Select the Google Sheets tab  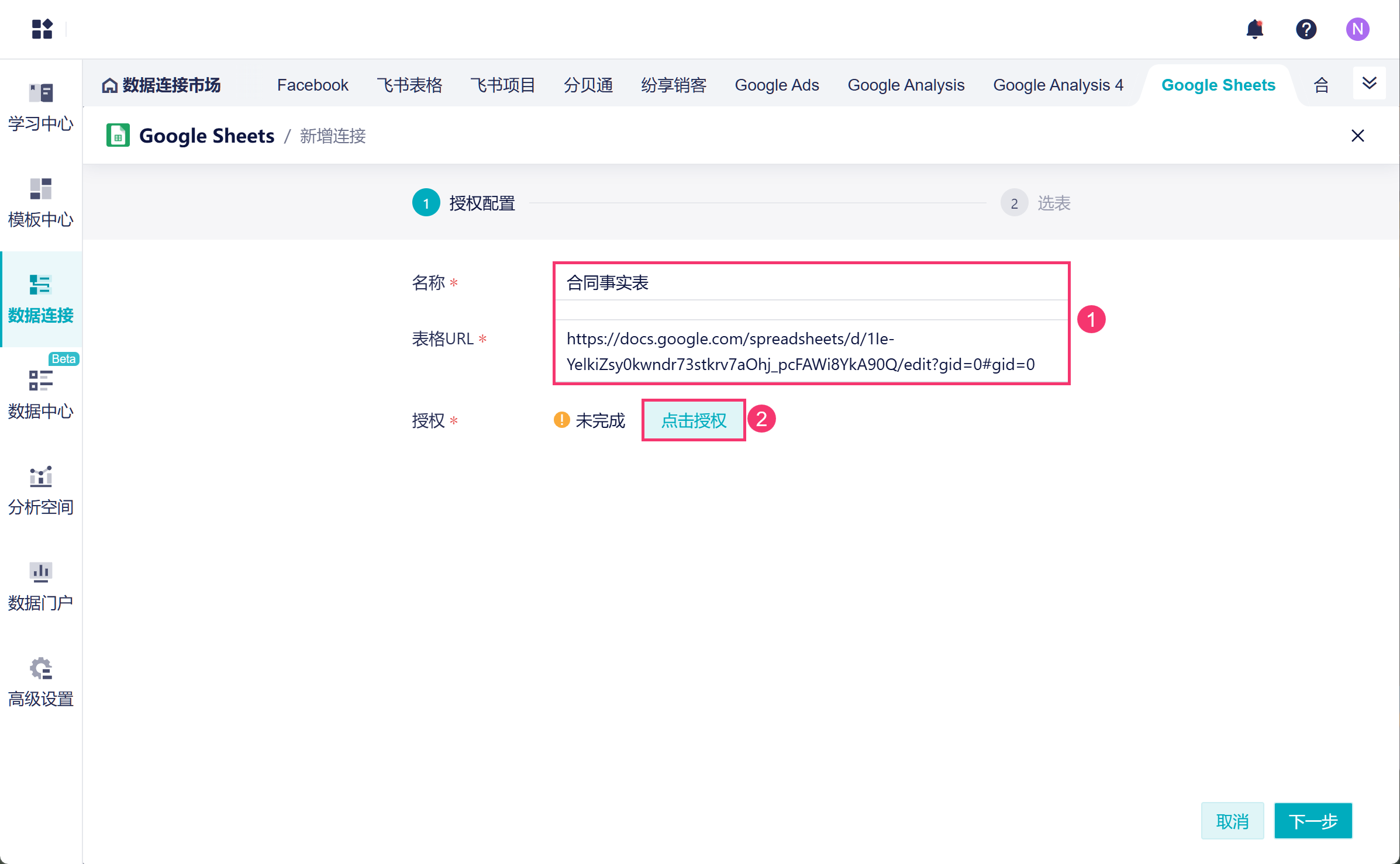(x=1218, y=85)
